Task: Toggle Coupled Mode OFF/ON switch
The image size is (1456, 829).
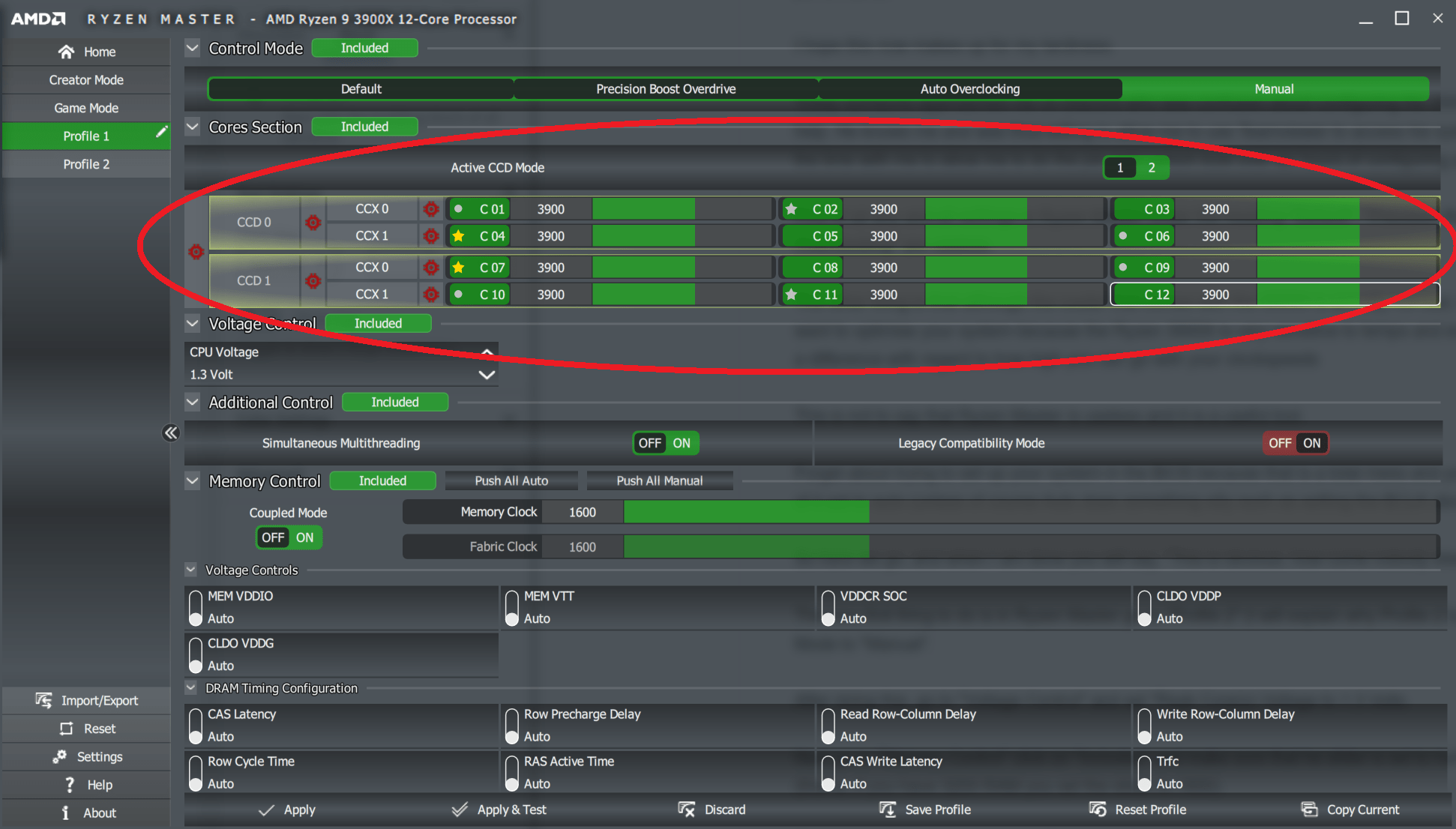Action: [x=289, y=537]
